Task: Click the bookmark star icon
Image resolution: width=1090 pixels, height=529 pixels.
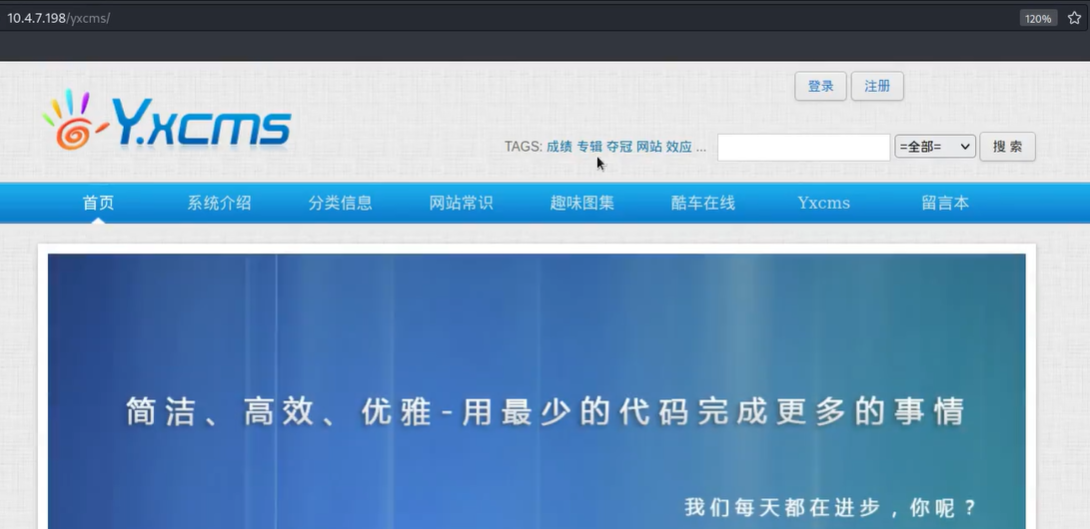Action: pos(1074,18)
